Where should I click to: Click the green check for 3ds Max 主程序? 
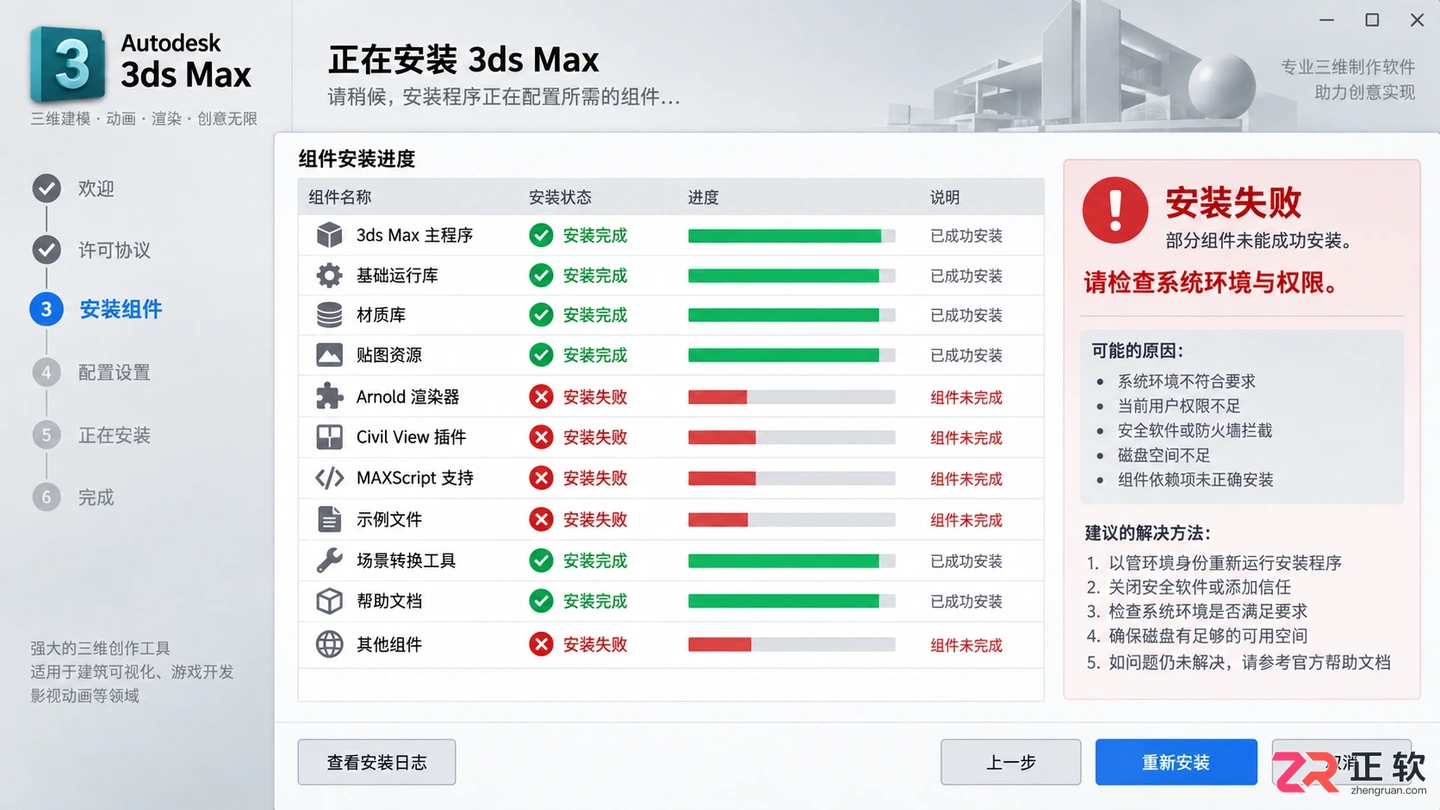(541, 235)
